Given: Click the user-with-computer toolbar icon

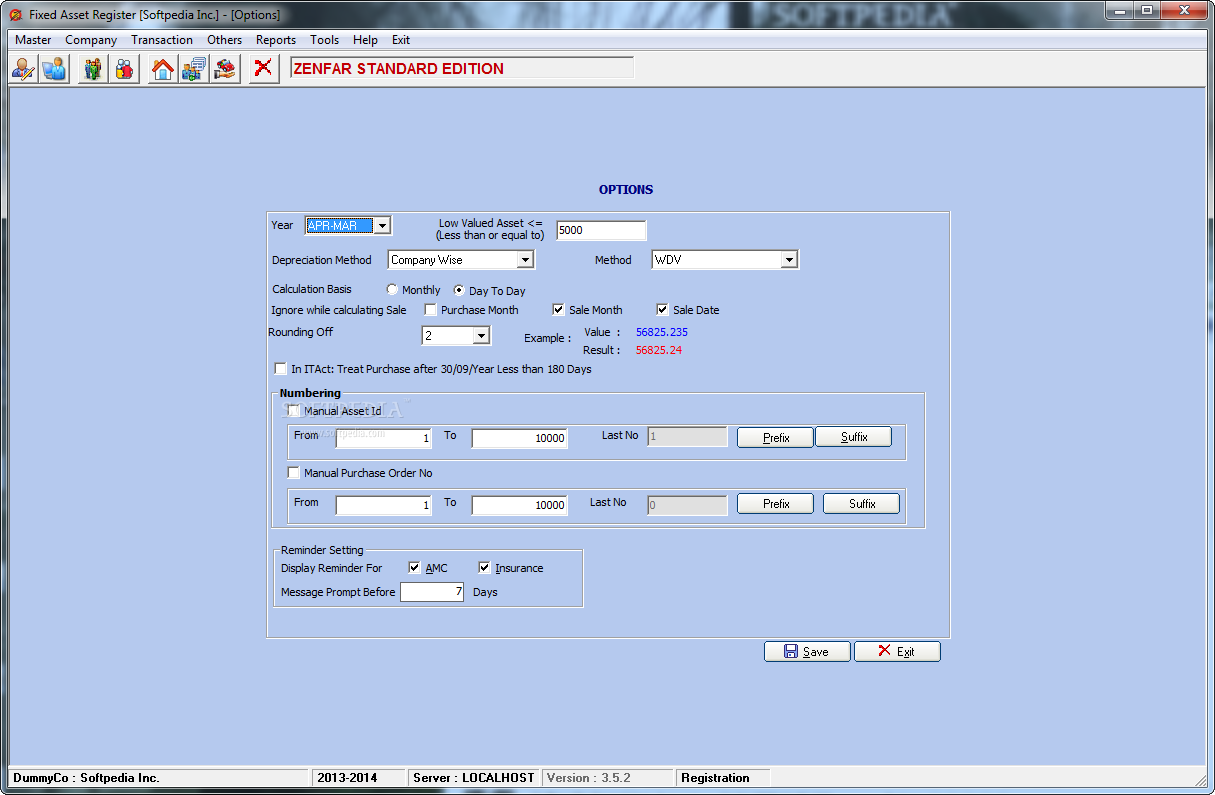Looking at the screenshot, I should 55,69.
